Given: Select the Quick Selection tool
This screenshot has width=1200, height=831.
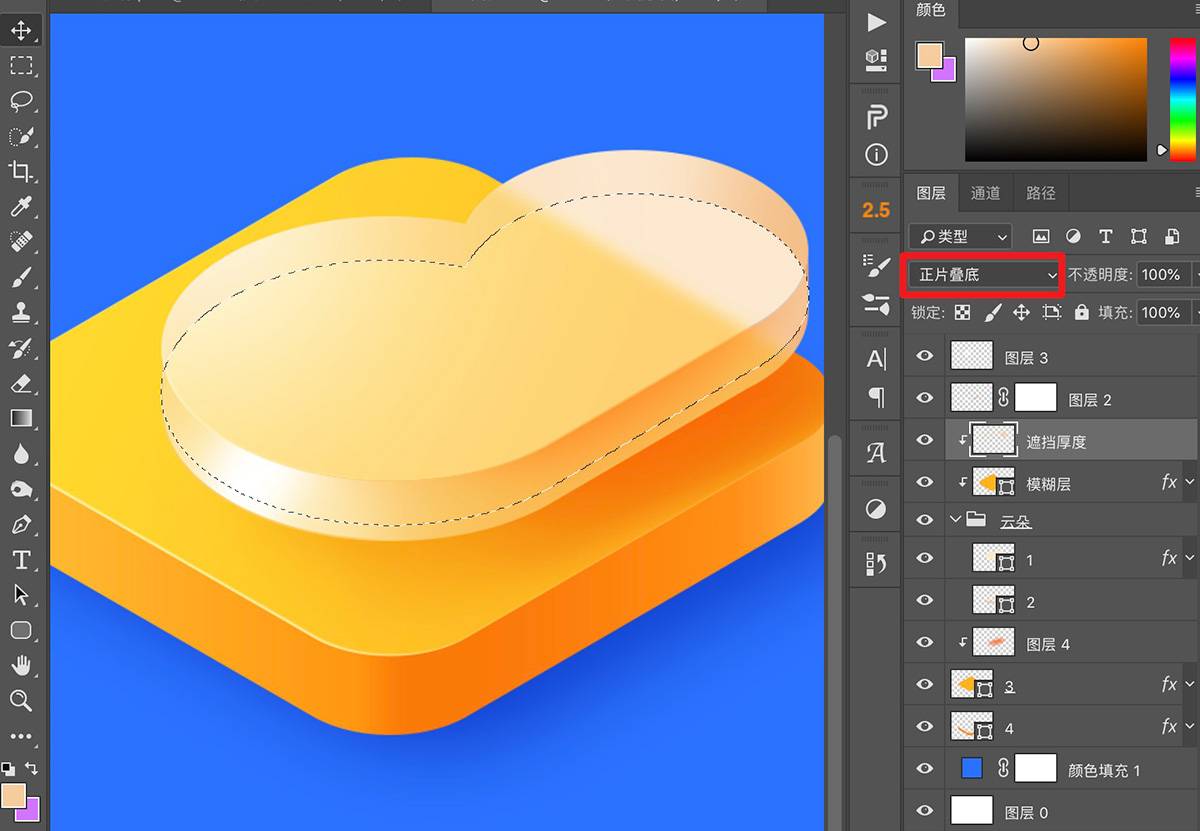Looking at the screenshot, I should (x=21, y=136).
